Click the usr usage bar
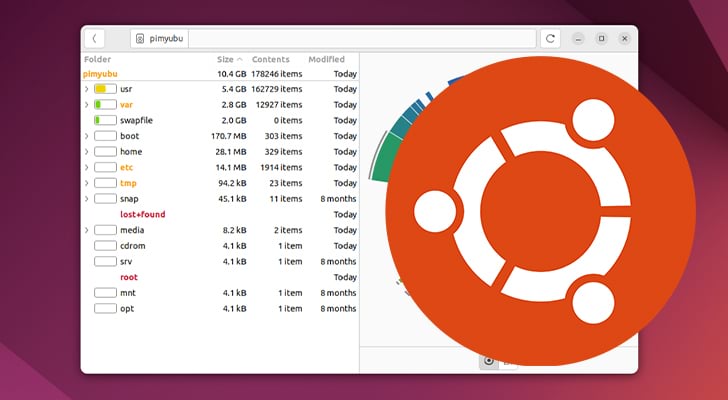728x400 pixels. [x=105, y=89]
